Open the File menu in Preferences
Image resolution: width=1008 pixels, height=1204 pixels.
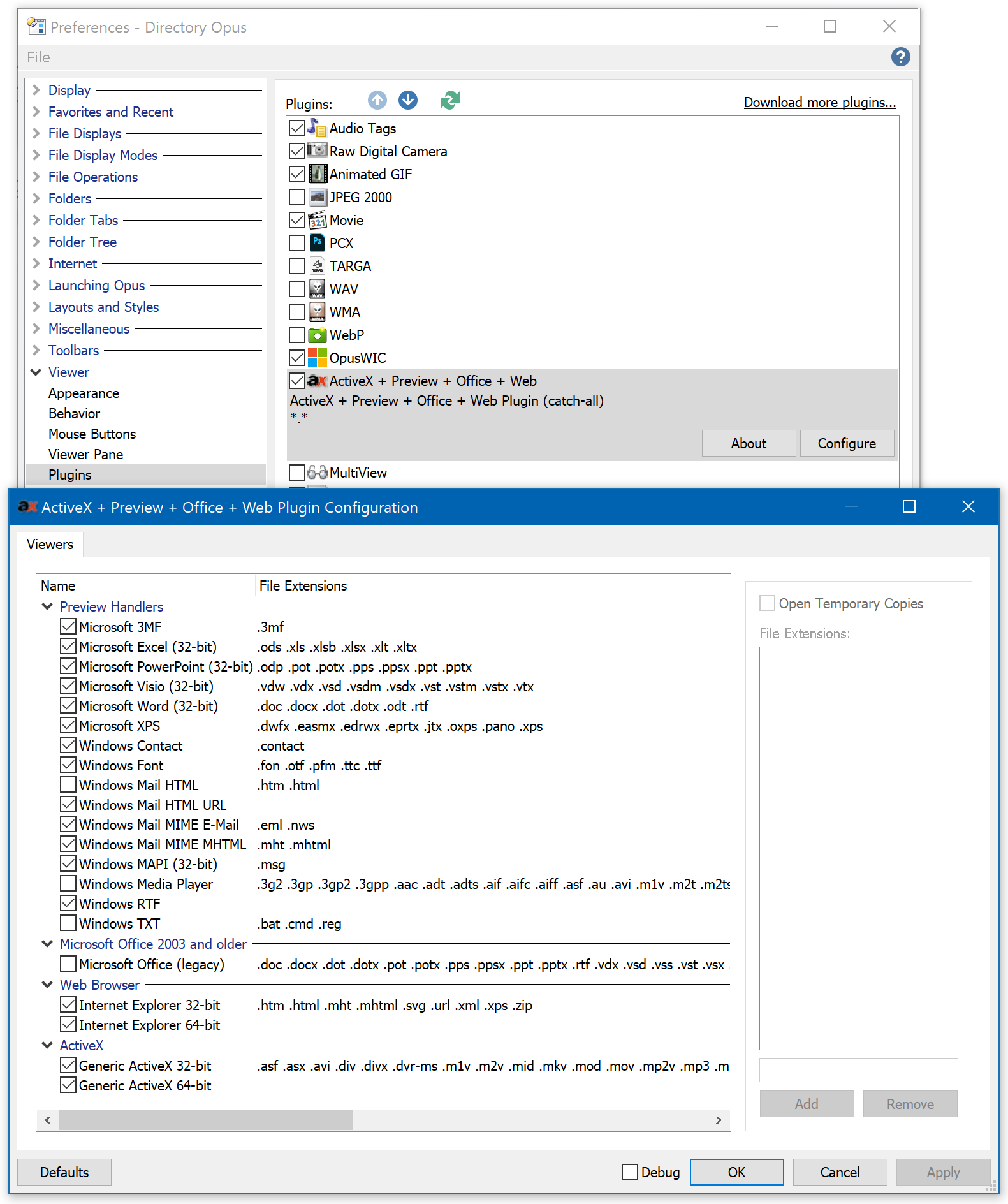(x=38, y=57)
